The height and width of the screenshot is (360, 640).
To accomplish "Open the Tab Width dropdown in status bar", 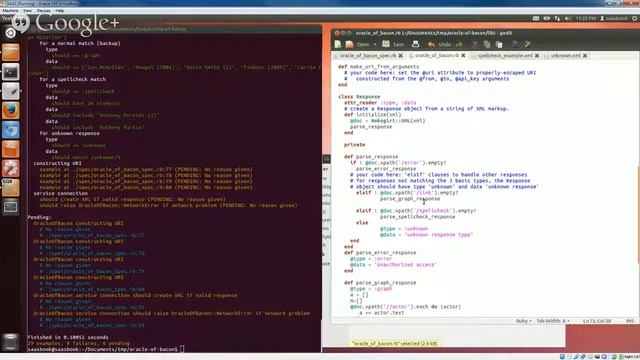I will point(553,321).
